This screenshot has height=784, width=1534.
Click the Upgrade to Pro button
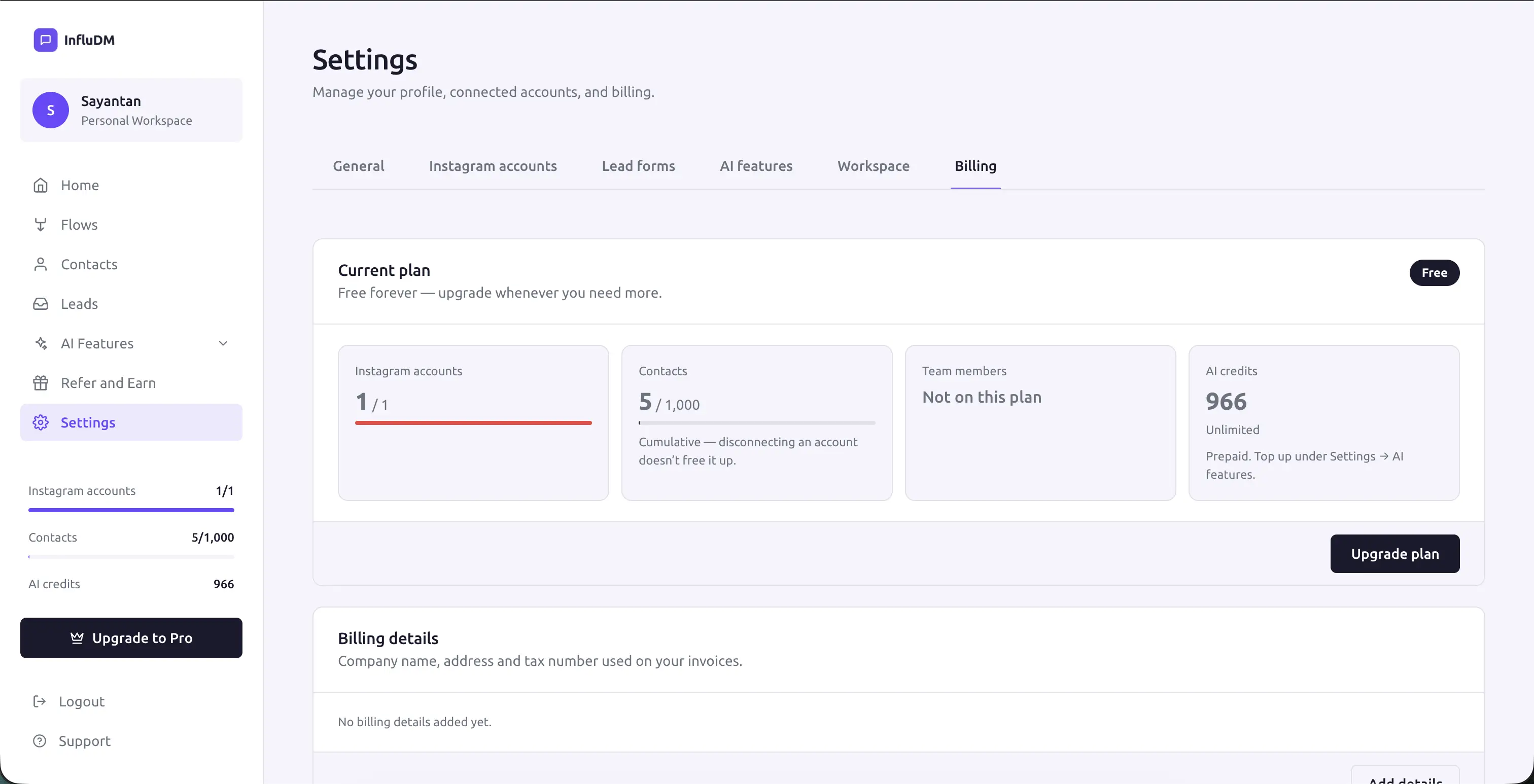tap(131, 637)
